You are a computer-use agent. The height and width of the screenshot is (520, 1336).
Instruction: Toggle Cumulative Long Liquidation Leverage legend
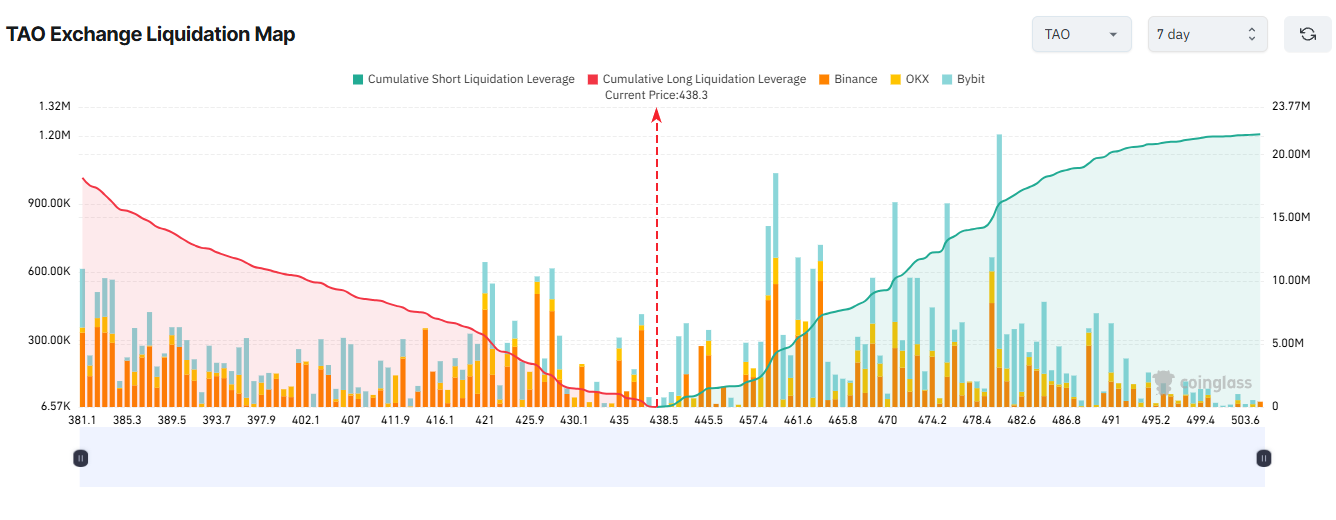704,79
